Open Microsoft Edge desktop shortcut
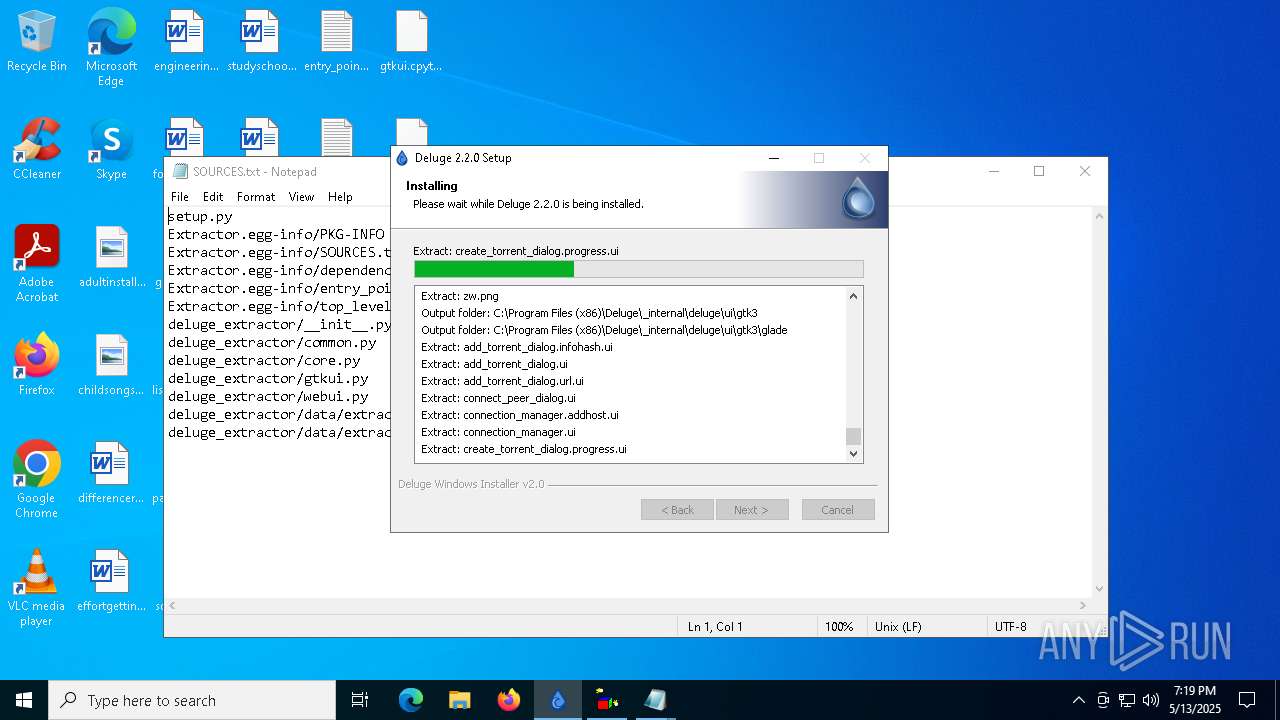This screenshot has width=1280, height=720. 111,48
